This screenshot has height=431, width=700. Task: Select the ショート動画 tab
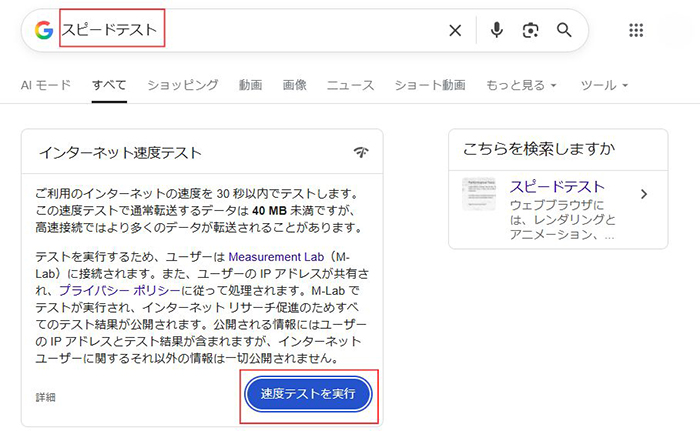(x=430, y=85)
